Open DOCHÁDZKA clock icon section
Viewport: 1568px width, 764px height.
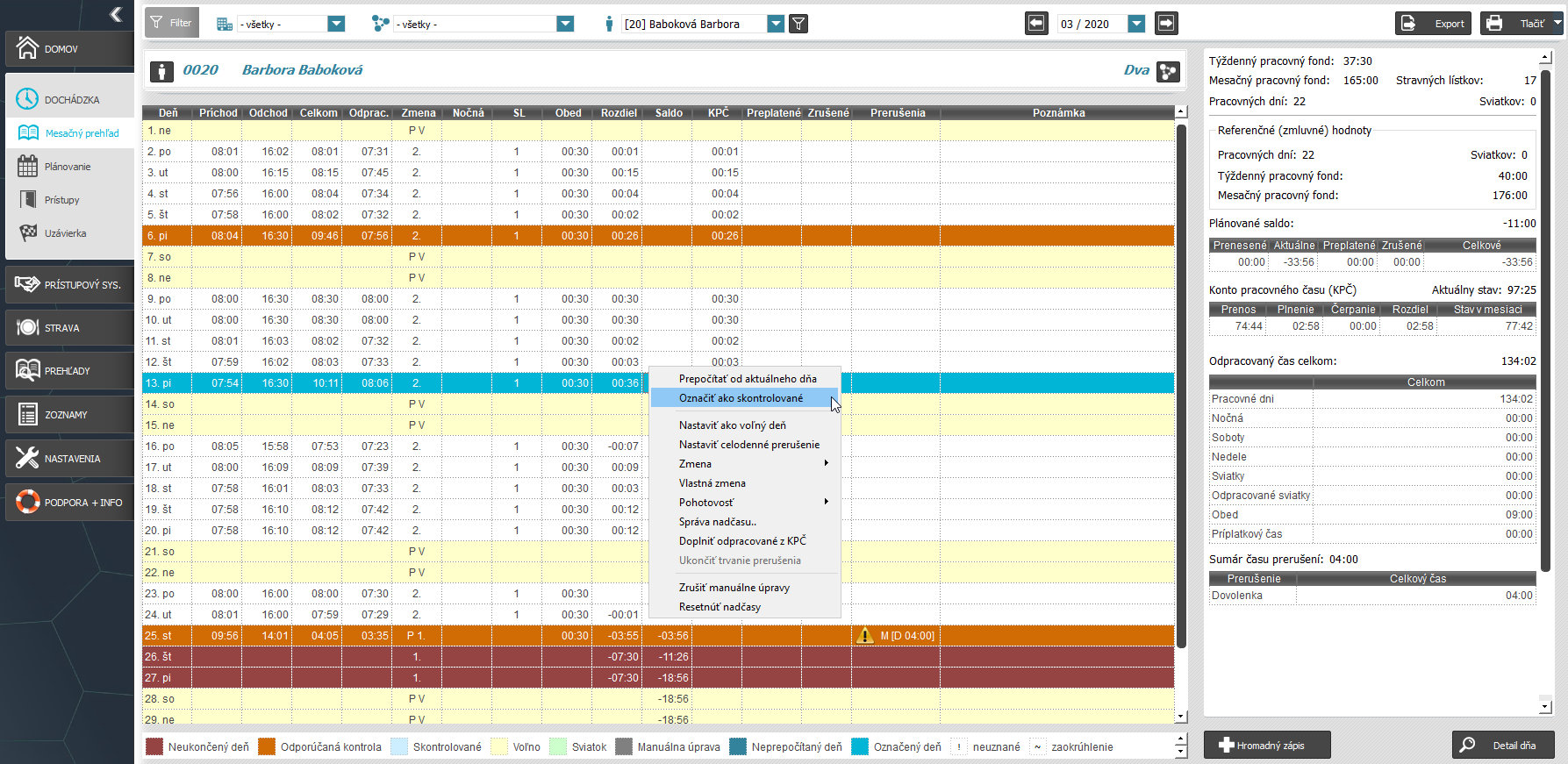pos(27,99)
